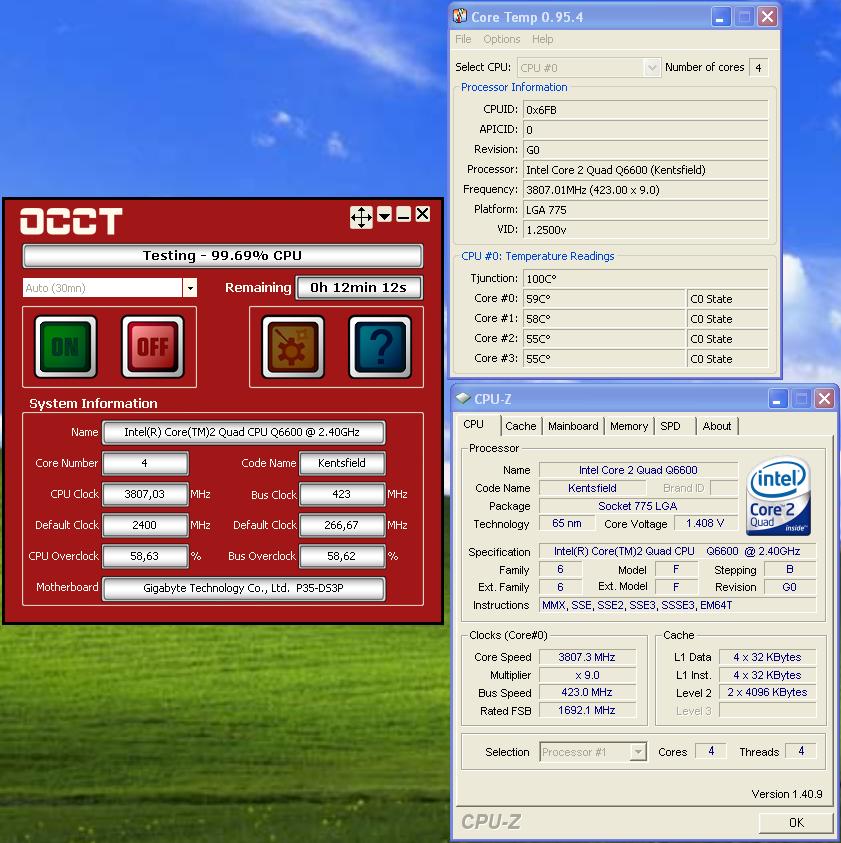Click CPU-Z Core Voltage value 1.408 V

pyautogui.click(x=705, y=523)
